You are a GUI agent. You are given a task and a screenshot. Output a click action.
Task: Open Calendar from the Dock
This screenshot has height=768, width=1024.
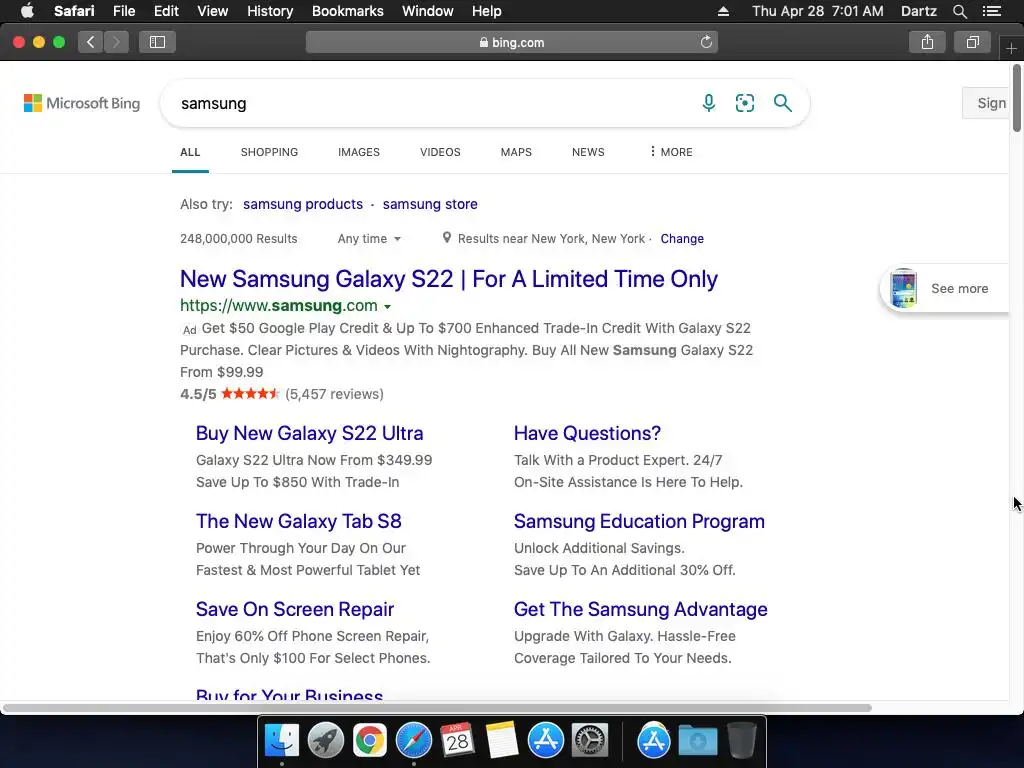coord(457,741)
